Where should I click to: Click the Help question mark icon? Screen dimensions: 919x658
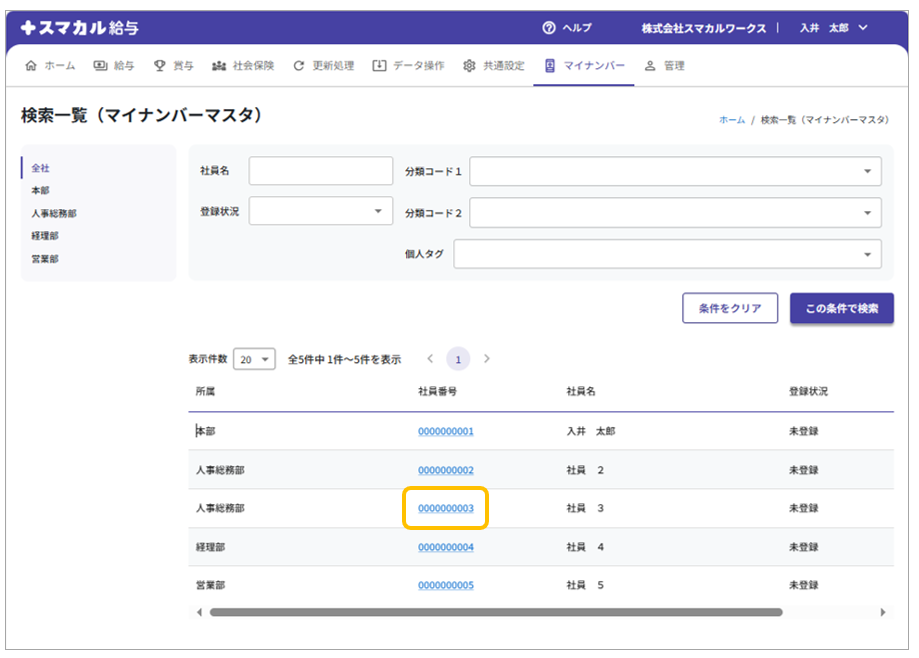(x=549, y=28)
